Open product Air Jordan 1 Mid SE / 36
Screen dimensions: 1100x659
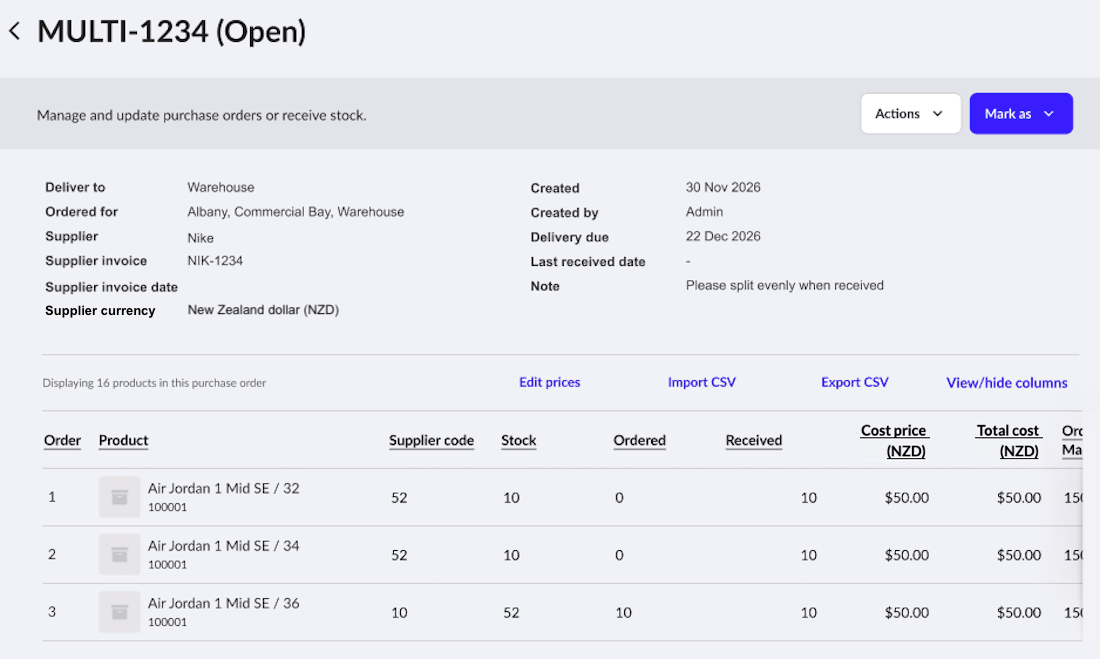pyautogui.click(x=223, y=604)
